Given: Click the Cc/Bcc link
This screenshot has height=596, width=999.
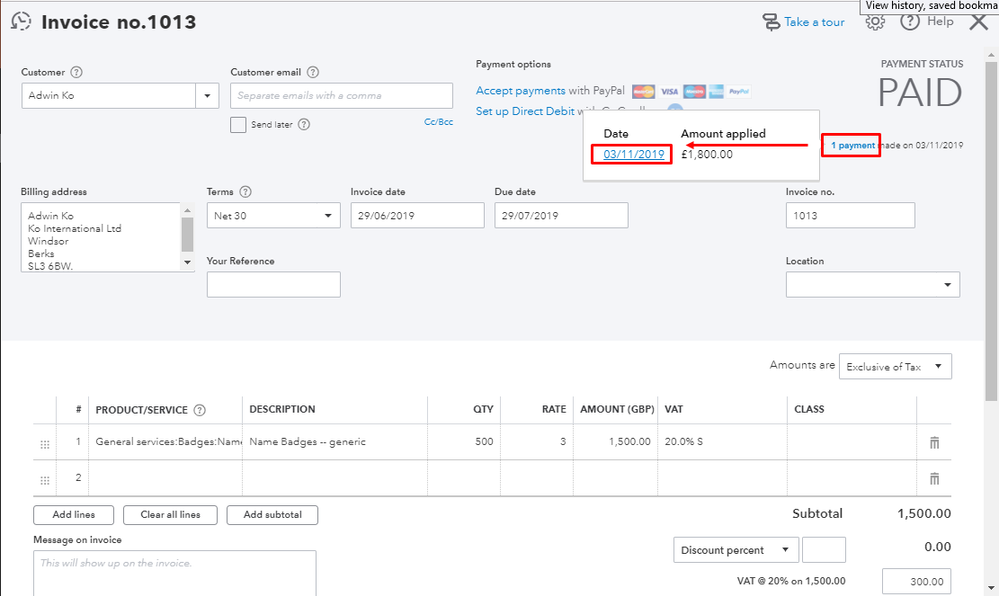Looking at the screenshot, I should [438, 122].
